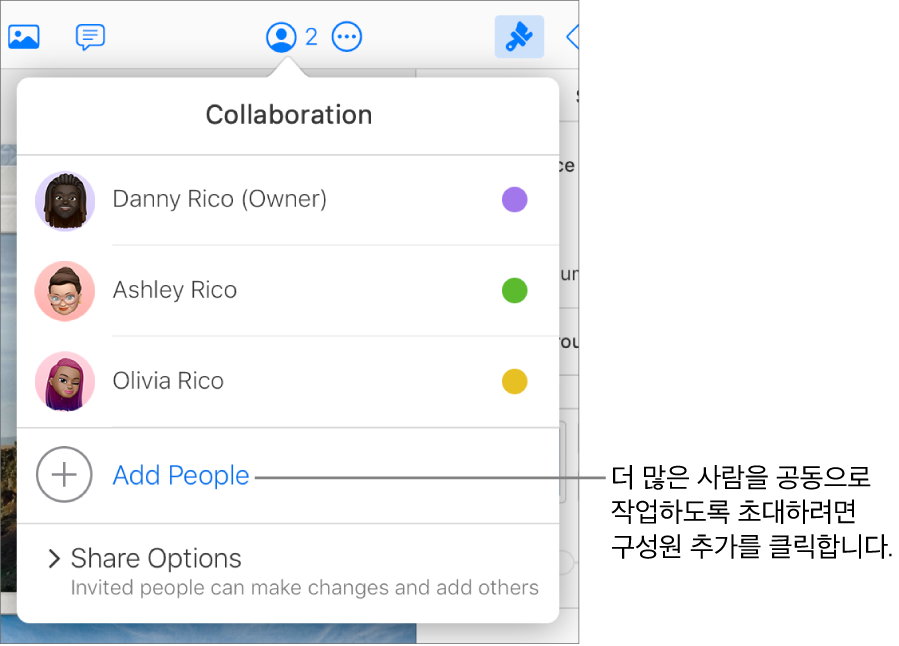Click Danny Rico's avatar

point(65,201)
